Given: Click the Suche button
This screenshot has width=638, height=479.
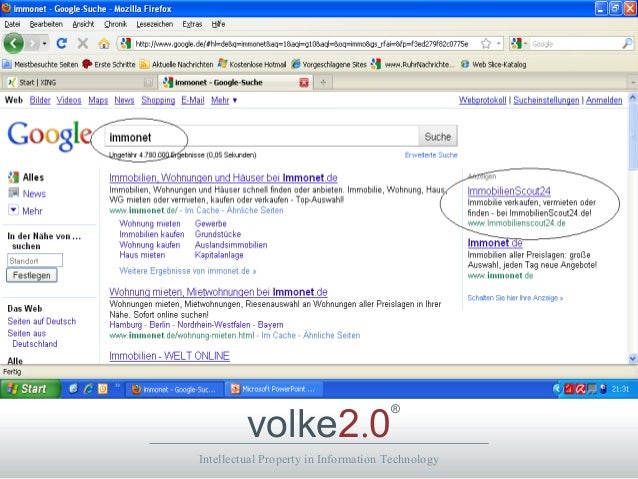Looking at the screenshot, I should tap(438, 137).
